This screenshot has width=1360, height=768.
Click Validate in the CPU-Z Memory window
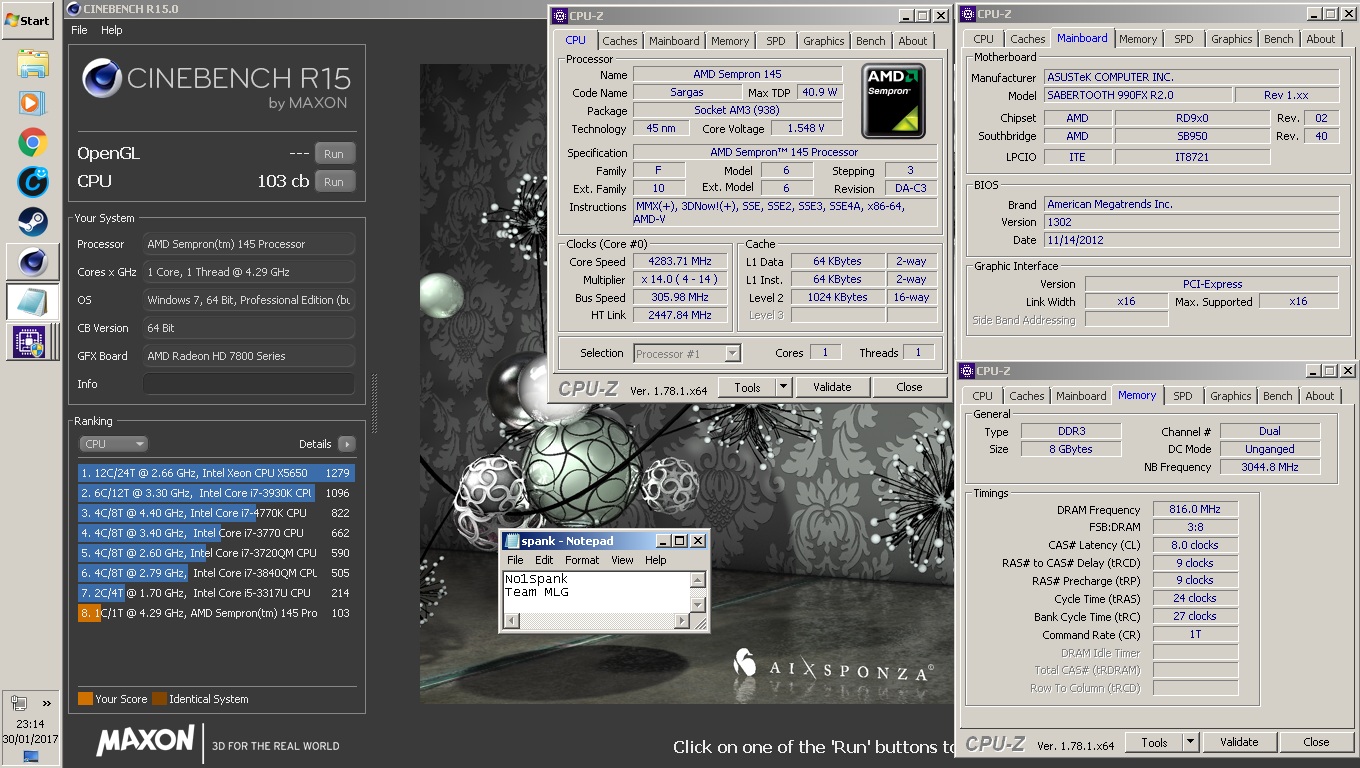pos(1239,742)
